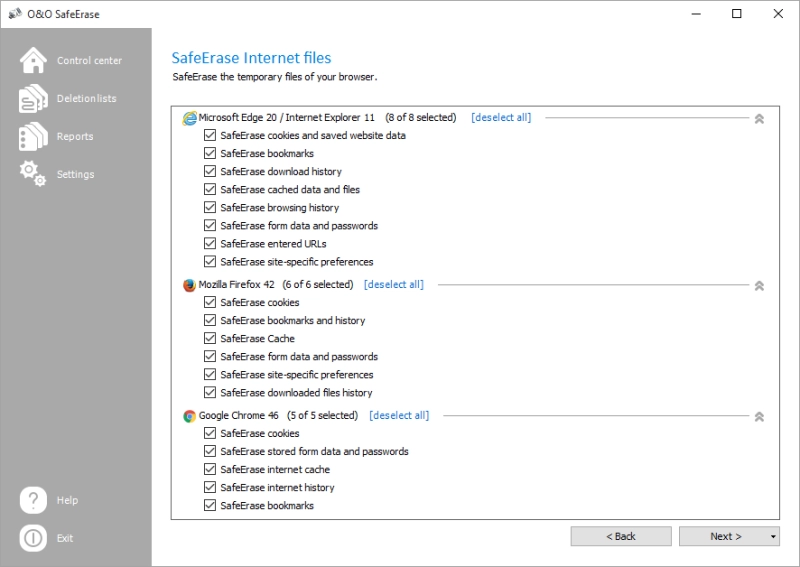Toggle SafeErase downloaded files history checkbox
Image resolution: width=800 pixels, height=567 pixels.
click(210, 392)
